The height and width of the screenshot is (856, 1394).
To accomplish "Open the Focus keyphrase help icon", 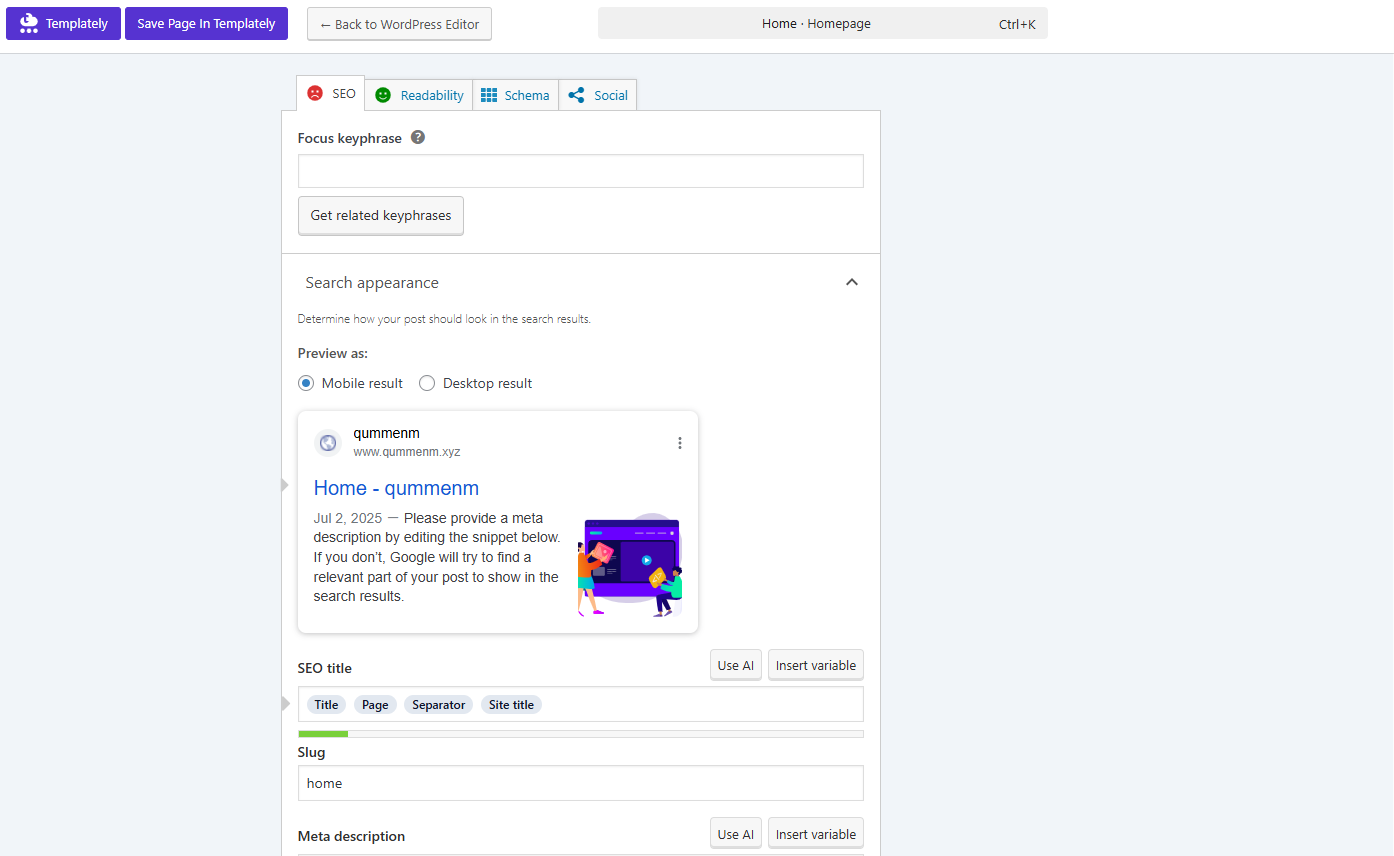I will coord(417,137).
